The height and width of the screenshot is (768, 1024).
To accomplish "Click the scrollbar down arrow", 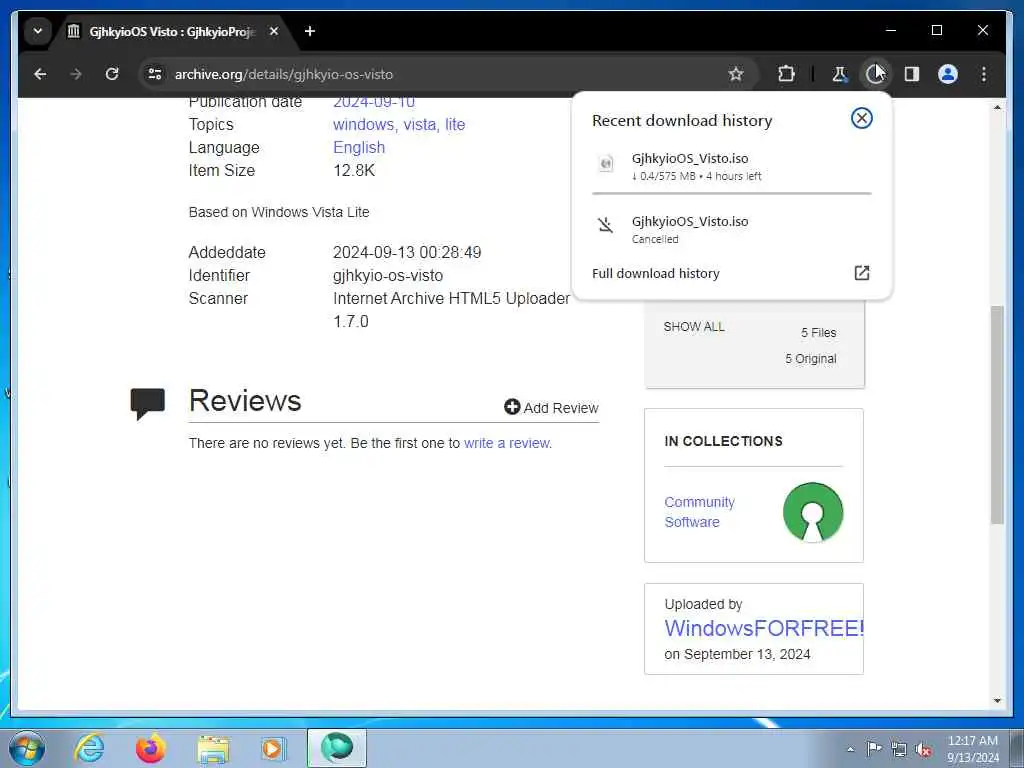I will tap(997, 701).
